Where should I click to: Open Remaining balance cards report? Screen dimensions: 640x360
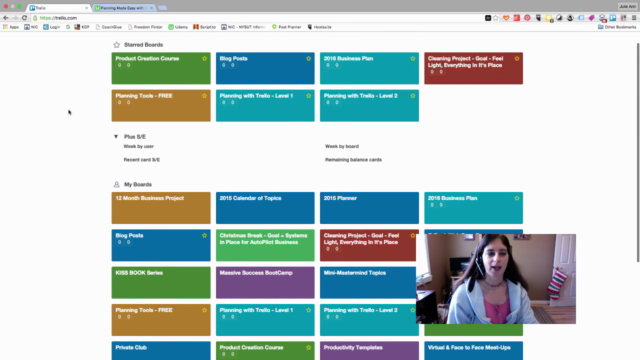pyautogui.click(x=353, y=160)
